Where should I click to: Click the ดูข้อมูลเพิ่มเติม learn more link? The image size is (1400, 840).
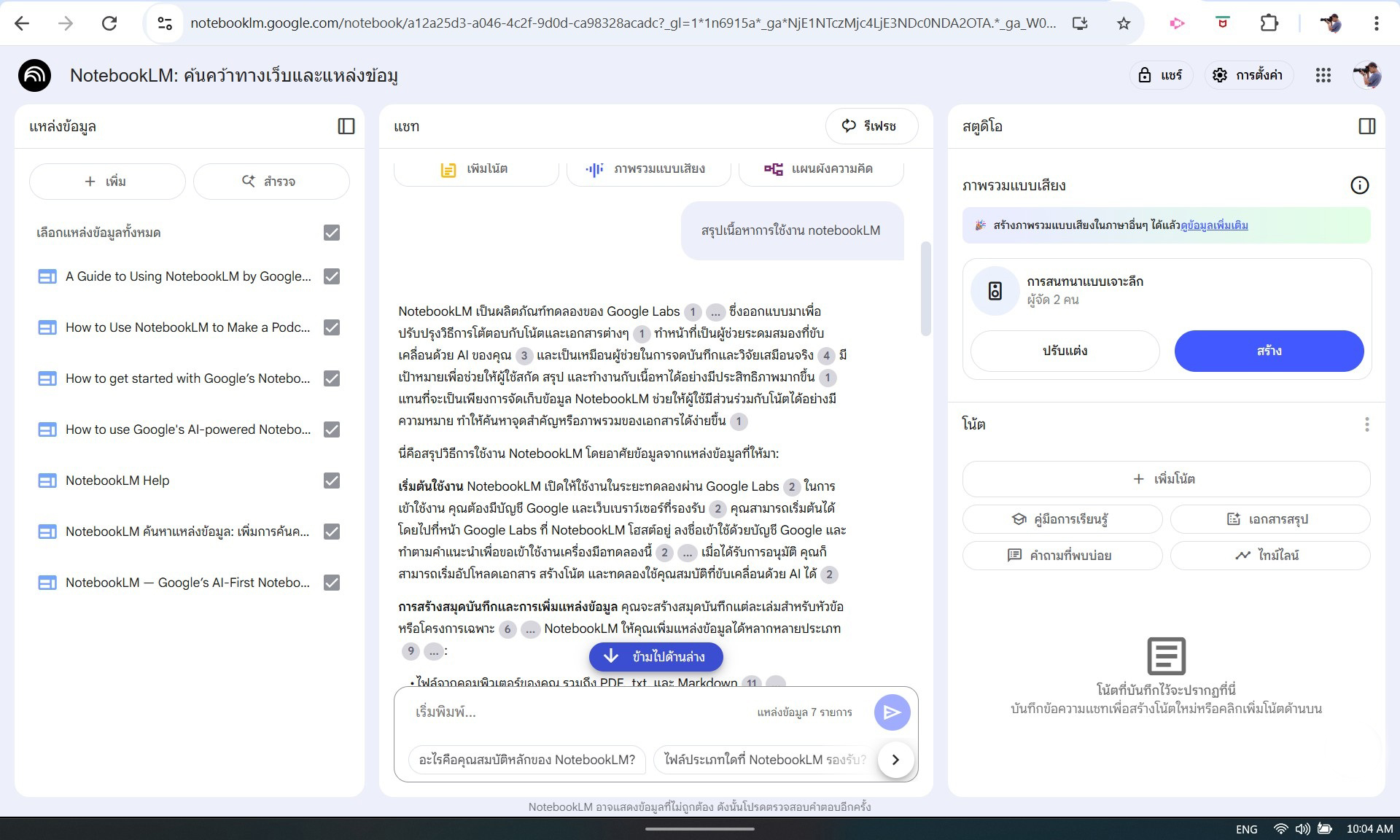(1214, 225)
